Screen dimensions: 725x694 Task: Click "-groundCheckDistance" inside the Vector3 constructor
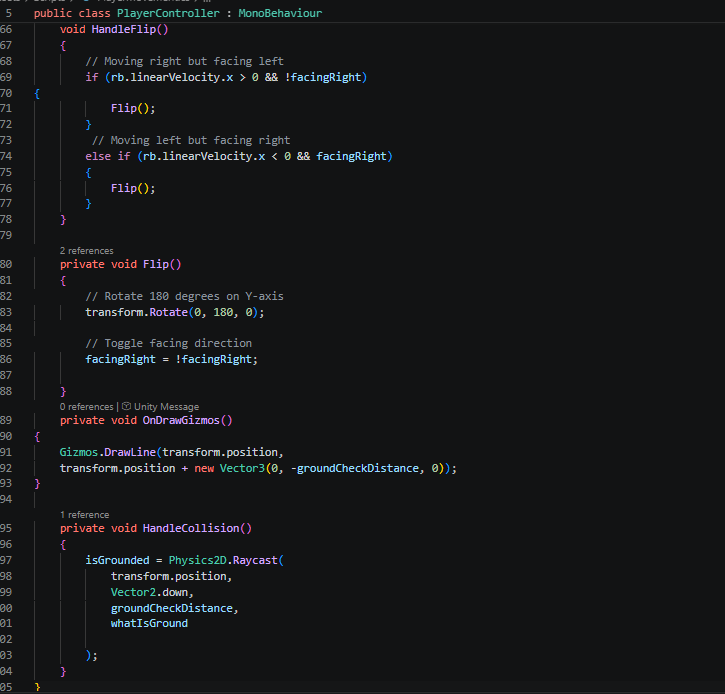(x=355, y=468)
